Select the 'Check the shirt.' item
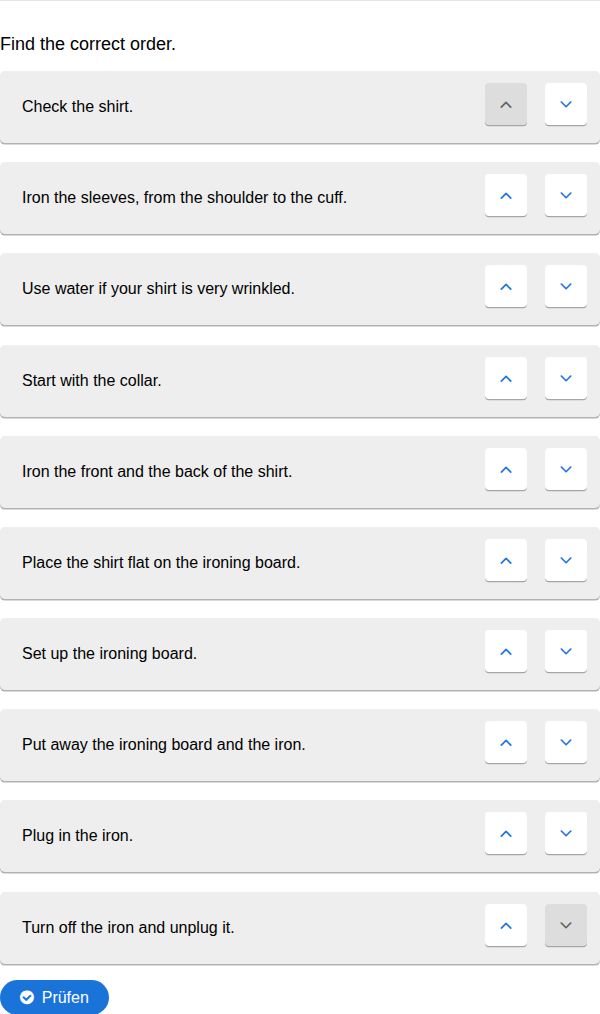 pyautogui.click(x=78, y=106)
